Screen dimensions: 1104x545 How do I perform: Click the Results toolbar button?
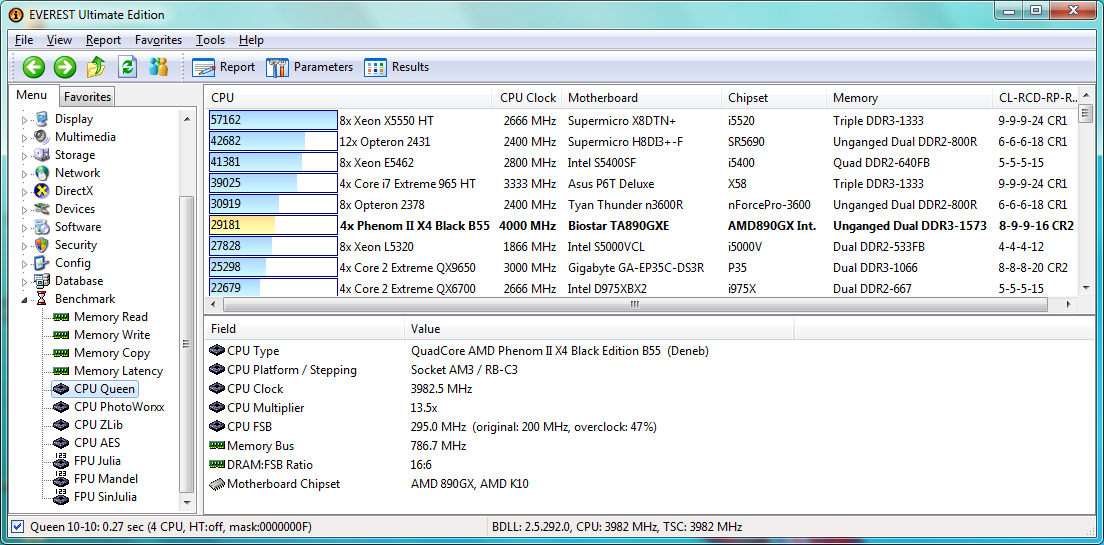tap(396, 67)
